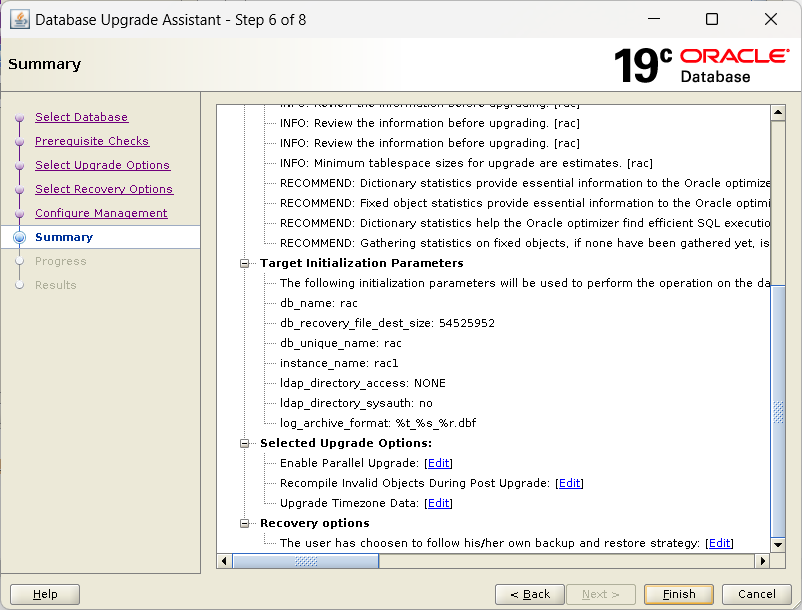Screen dimensions: 802x610
Task: Minimize the Database Upgrade Assistant window
Action: 654,19
